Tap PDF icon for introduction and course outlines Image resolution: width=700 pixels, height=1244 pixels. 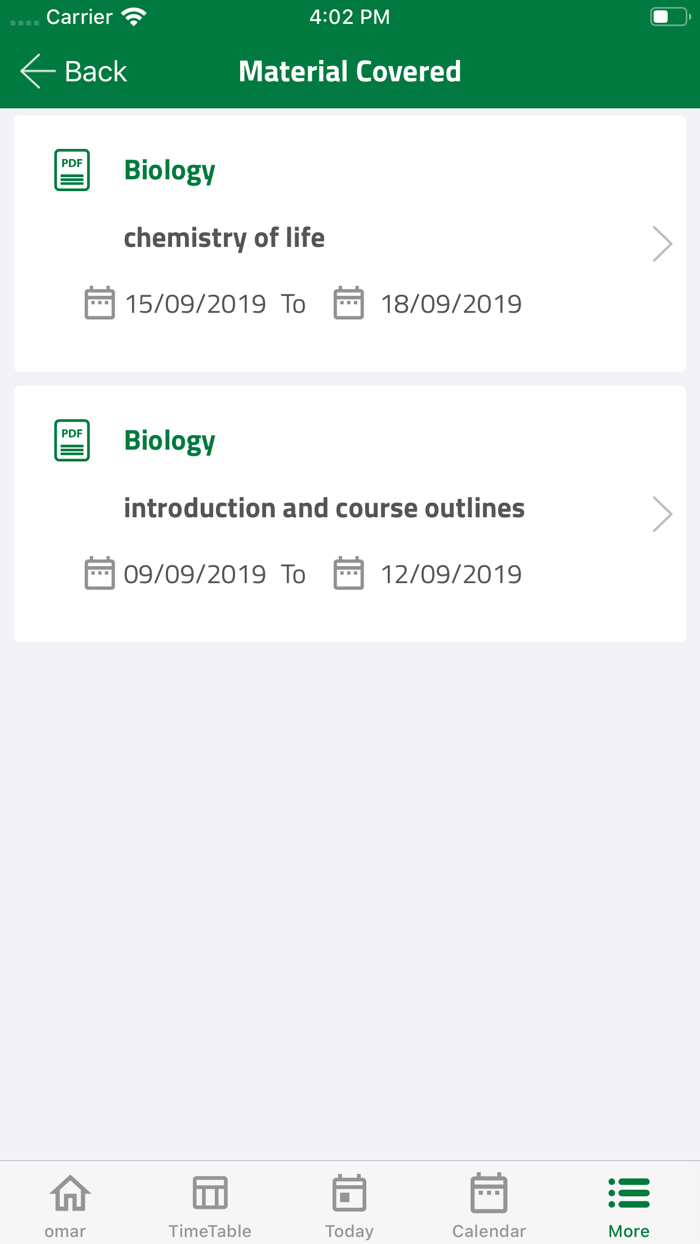click(x=72, y=440)
